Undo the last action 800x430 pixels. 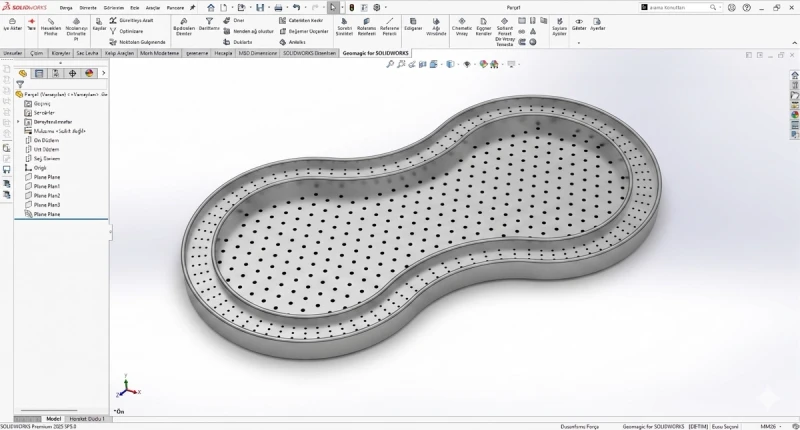[296, 8]
